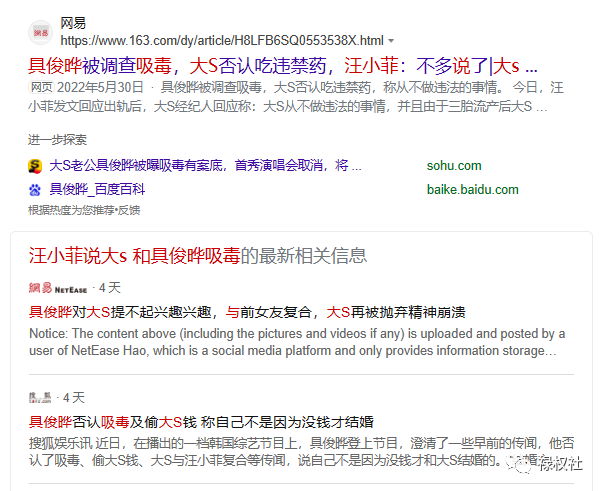Click the Sohu logo beside the second news item
The height and width of the screenshot is (491, 602).
tap(40, 397)
